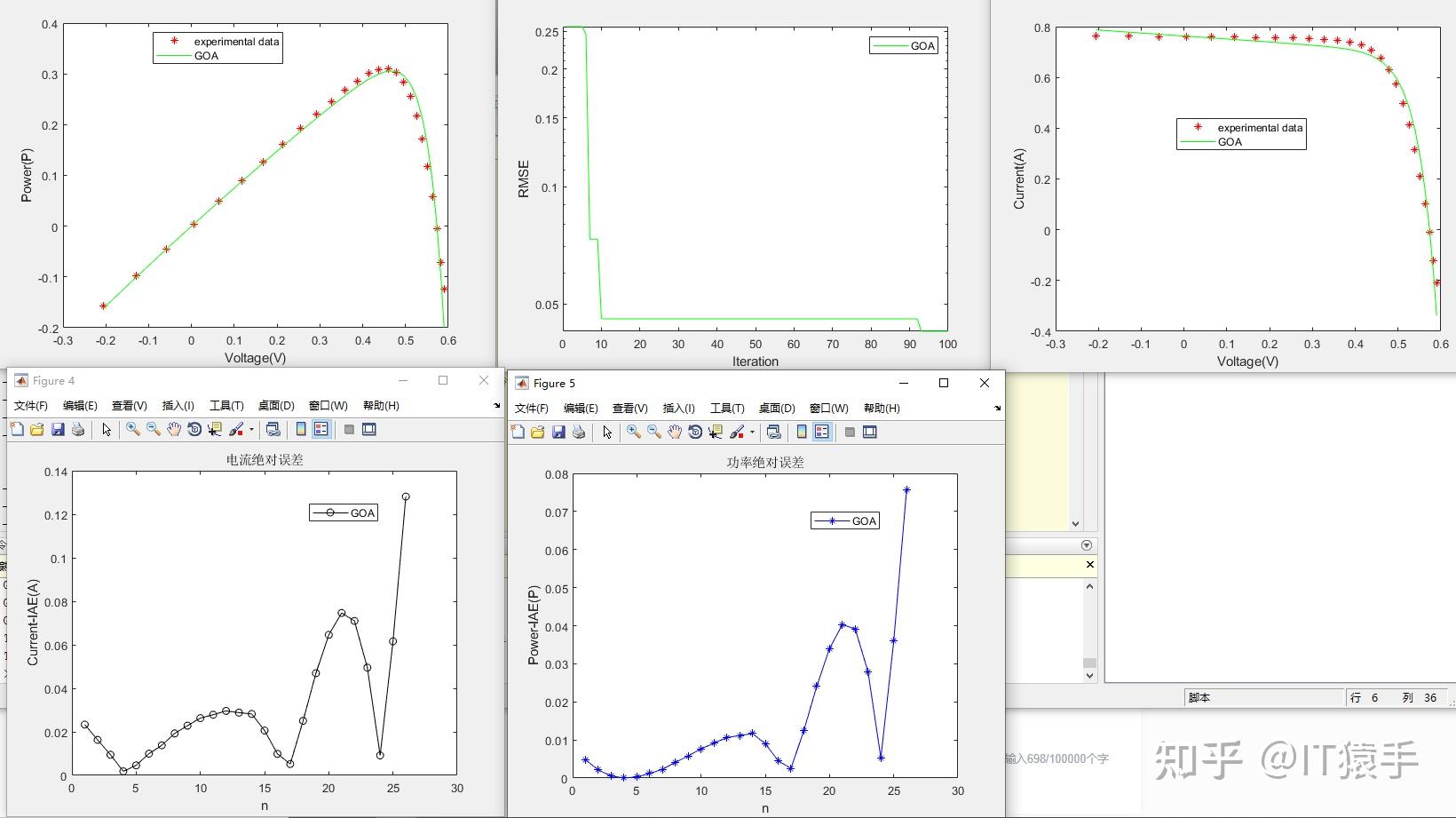
Task: Select the Zoom In tool in Figure 4
Action: [131, 429]
